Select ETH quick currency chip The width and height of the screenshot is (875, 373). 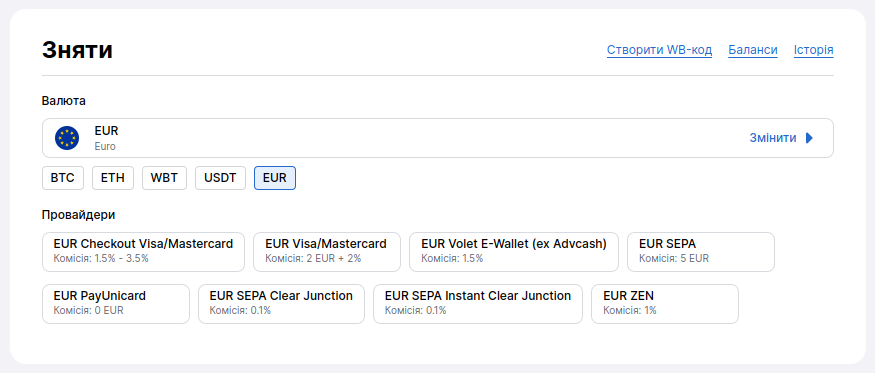113,178
